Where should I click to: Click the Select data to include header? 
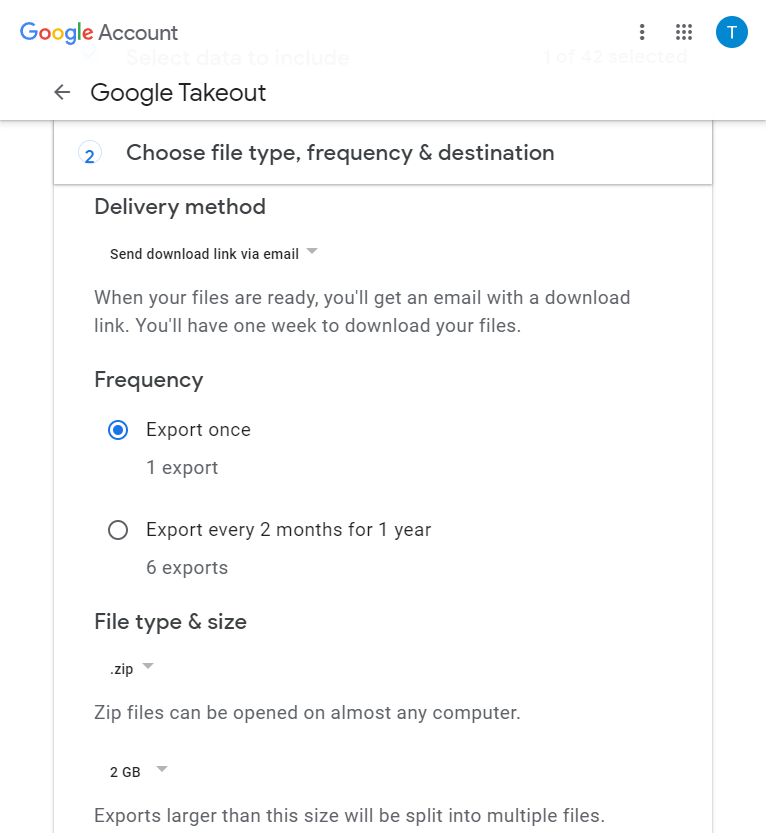point(238,57)
